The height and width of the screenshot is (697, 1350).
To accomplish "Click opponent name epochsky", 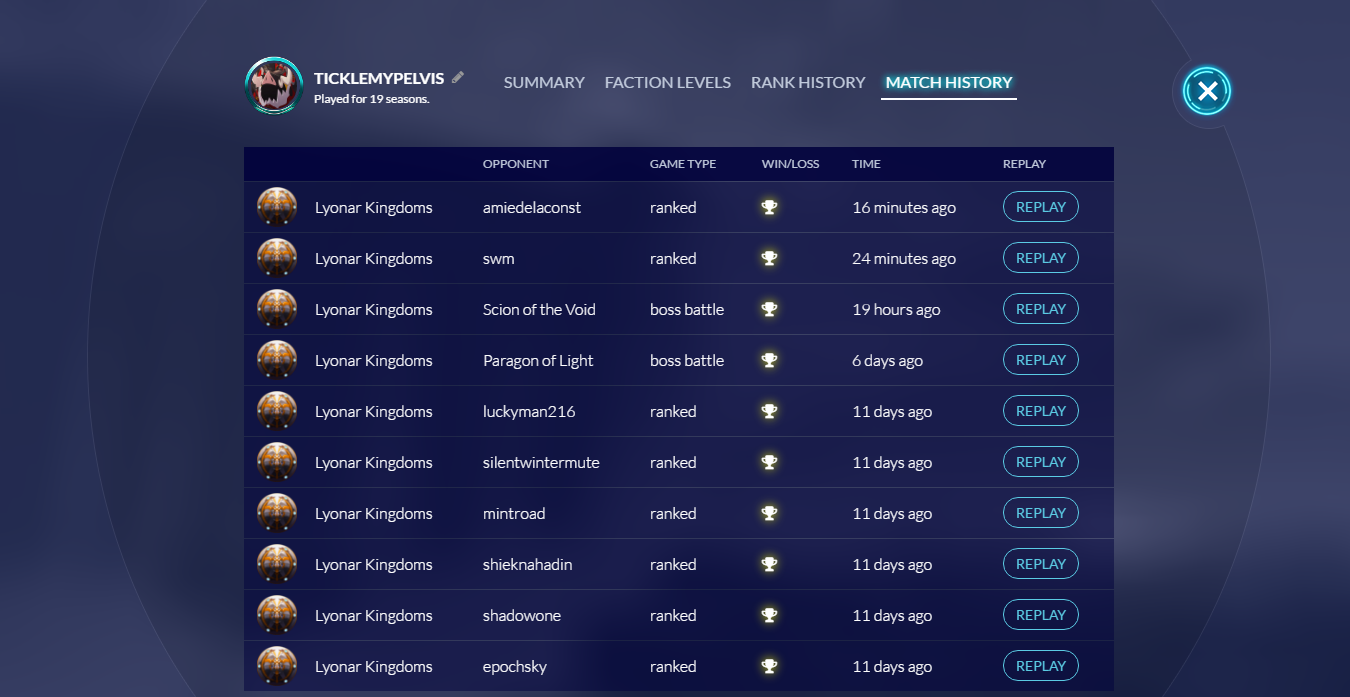I will coord(515,667).
